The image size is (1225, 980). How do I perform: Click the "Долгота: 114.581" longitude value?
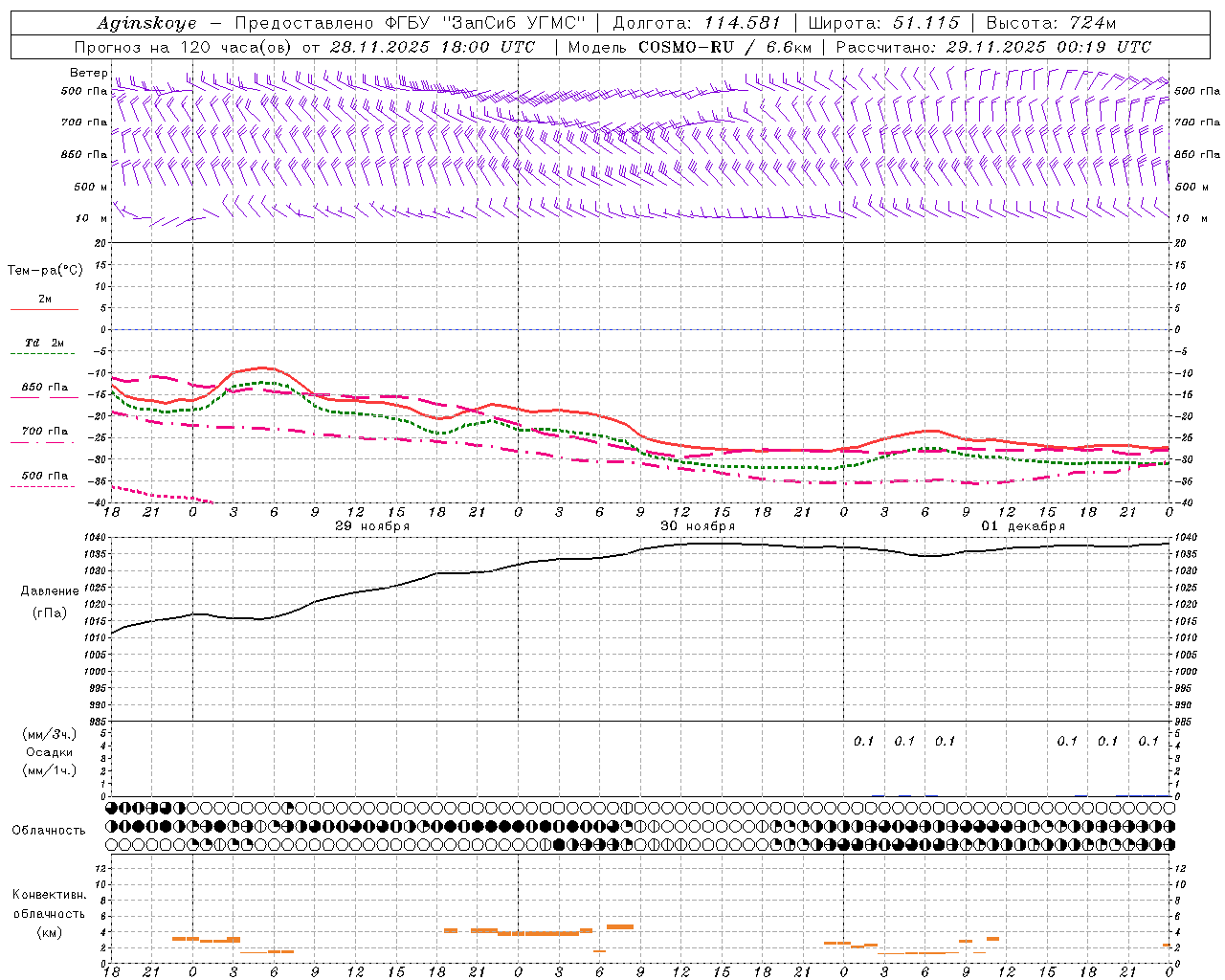point(697,23)
